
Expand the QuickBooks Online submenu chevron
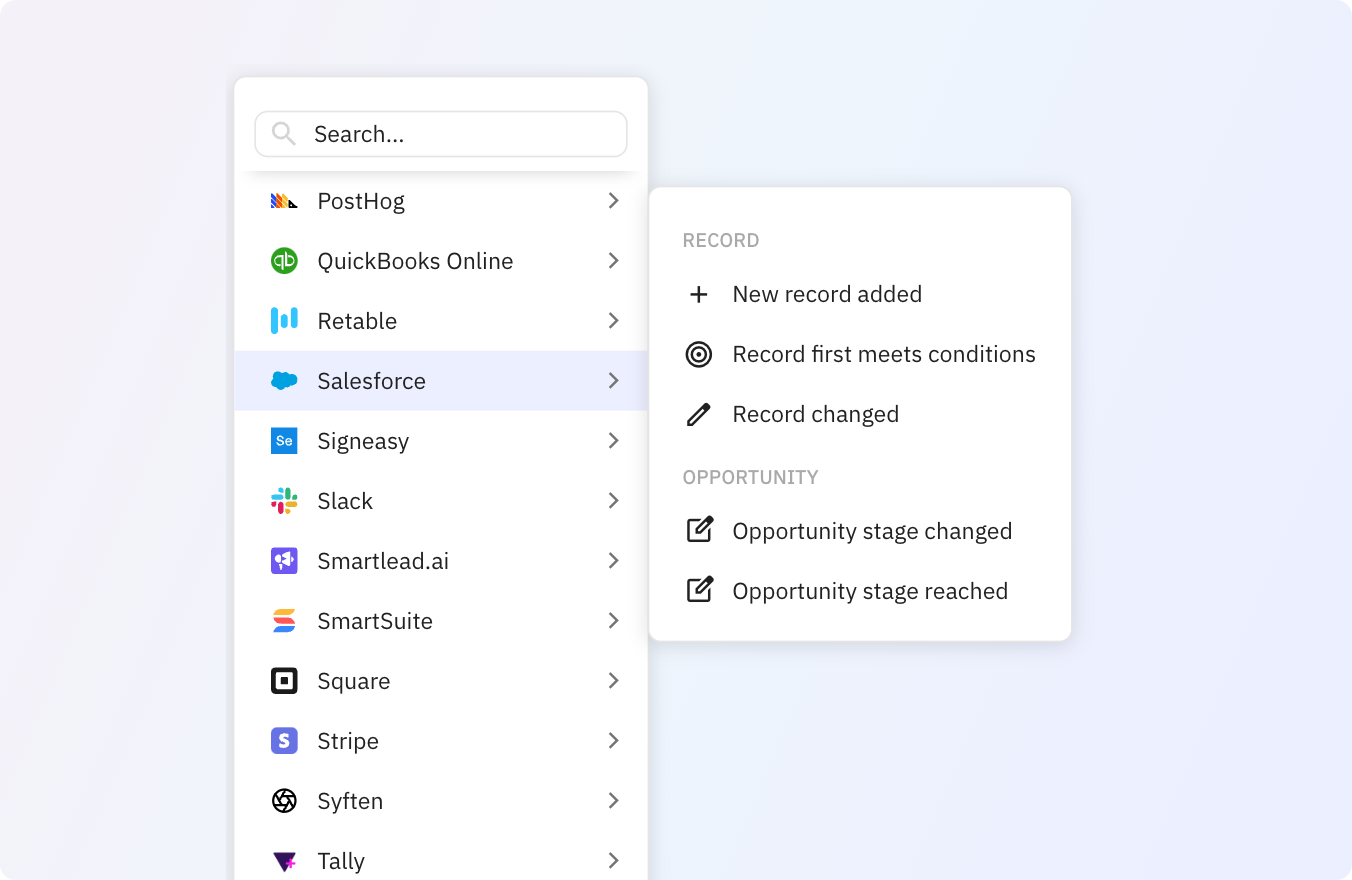pos(614,261)
